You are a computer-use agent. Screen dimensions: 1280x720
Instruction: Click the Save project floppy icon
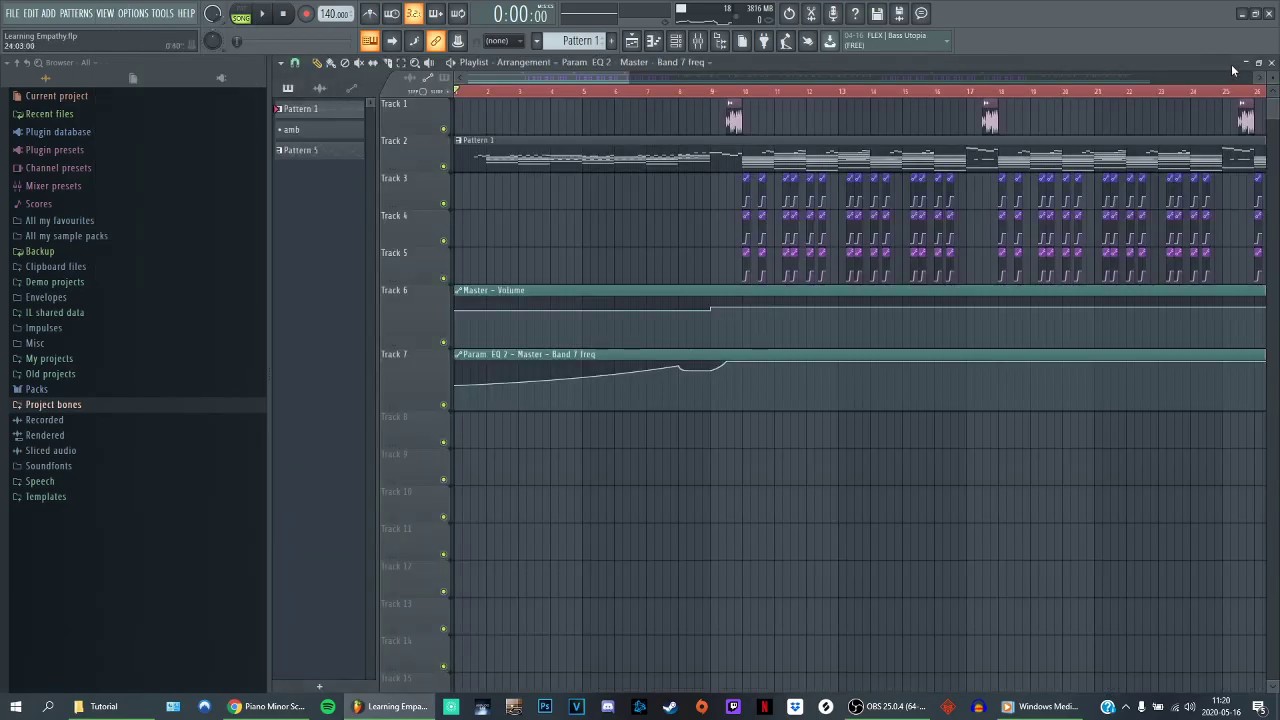(x=877, y=14)
